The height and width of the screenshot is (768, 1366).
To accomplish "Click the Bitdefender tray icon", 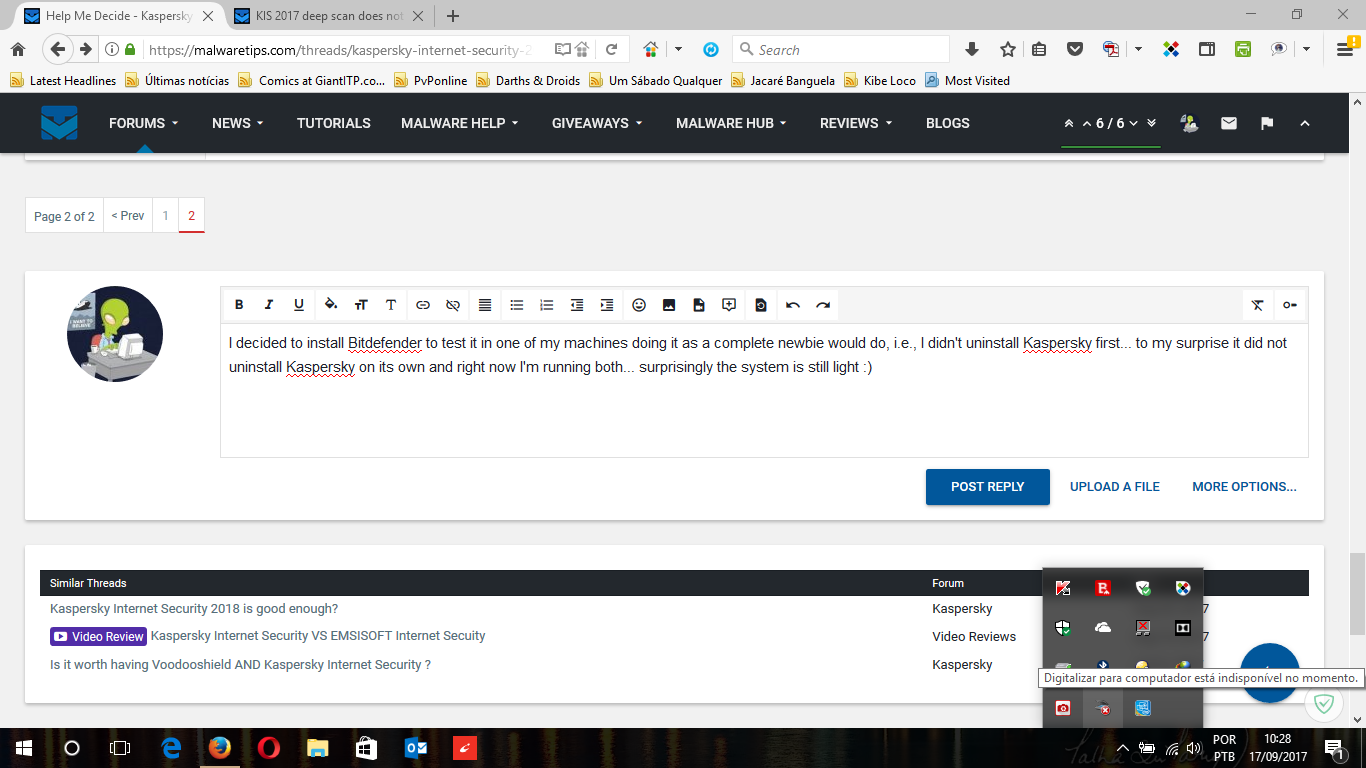I will click(1103, 588).
